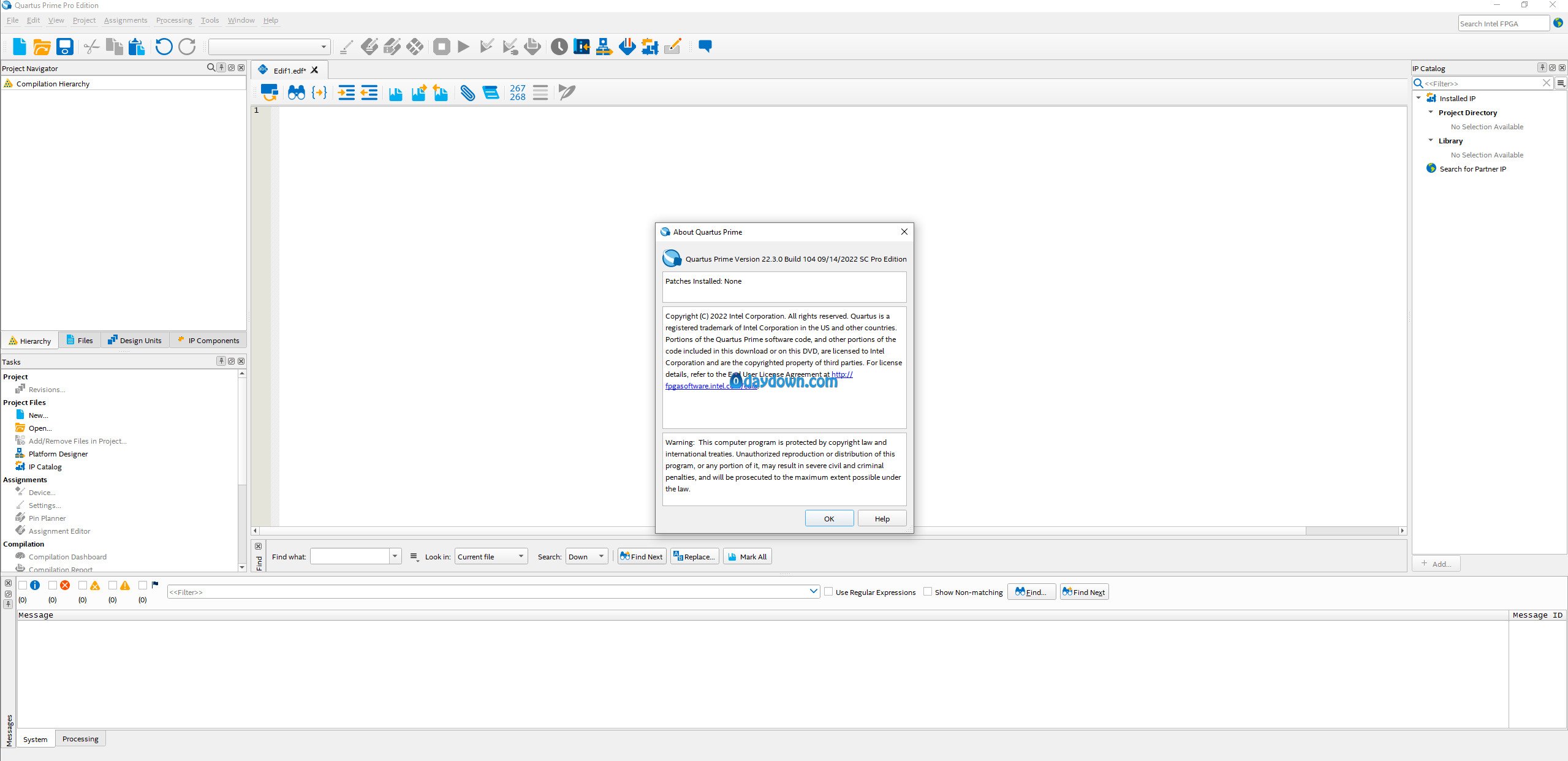Click the New file icon in the main toolbar
Screen dimensions: 1568x761
click(19, 47)
